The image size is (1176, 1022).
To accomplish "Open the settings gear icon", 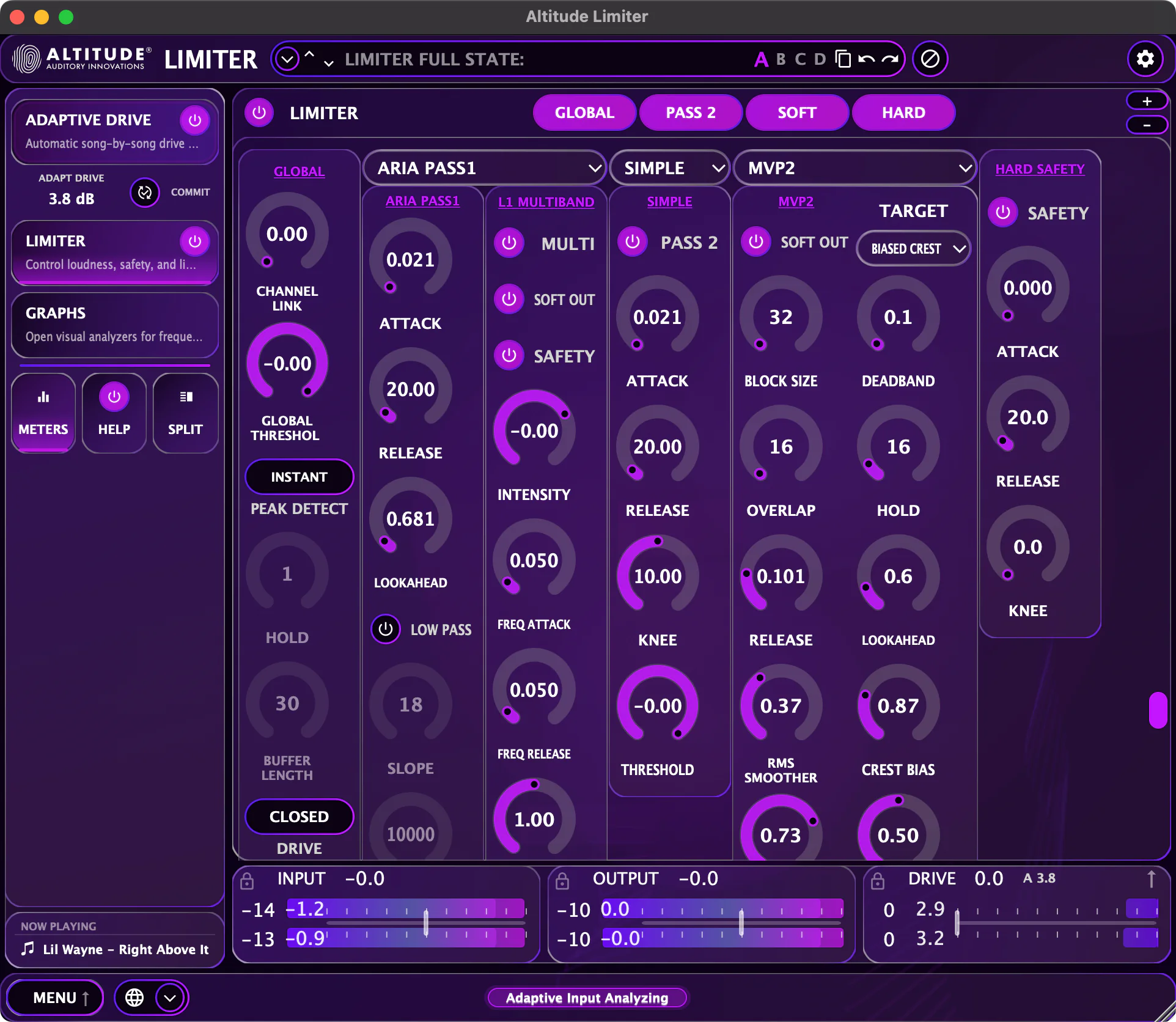I will [1145, 59].
